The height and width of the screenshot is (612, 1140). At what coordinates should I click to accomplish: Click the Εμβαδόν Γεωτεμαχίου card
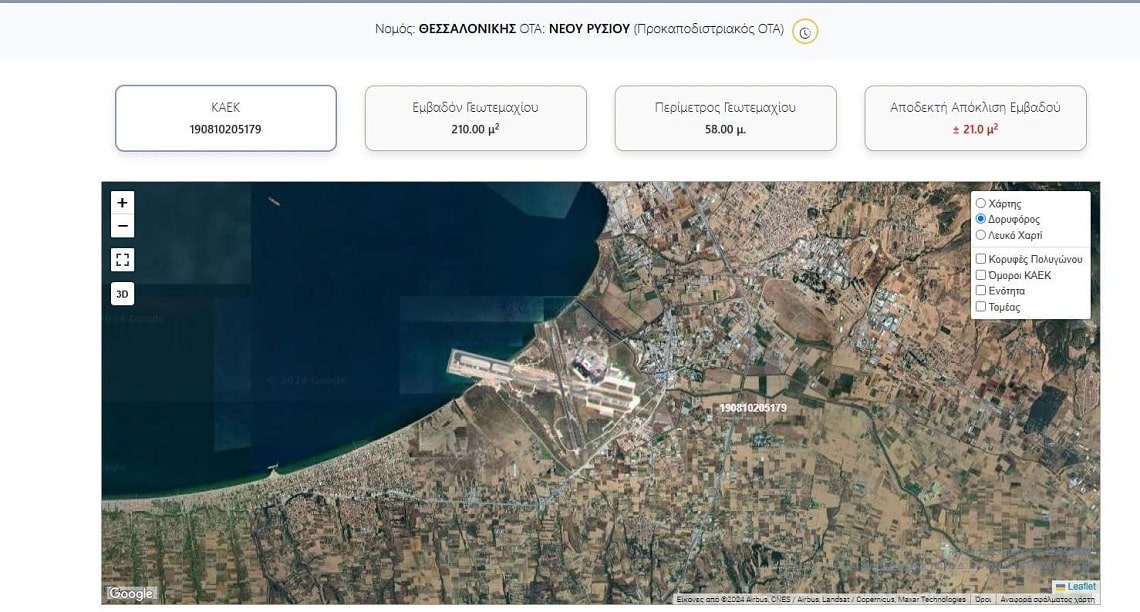(475, 118)
